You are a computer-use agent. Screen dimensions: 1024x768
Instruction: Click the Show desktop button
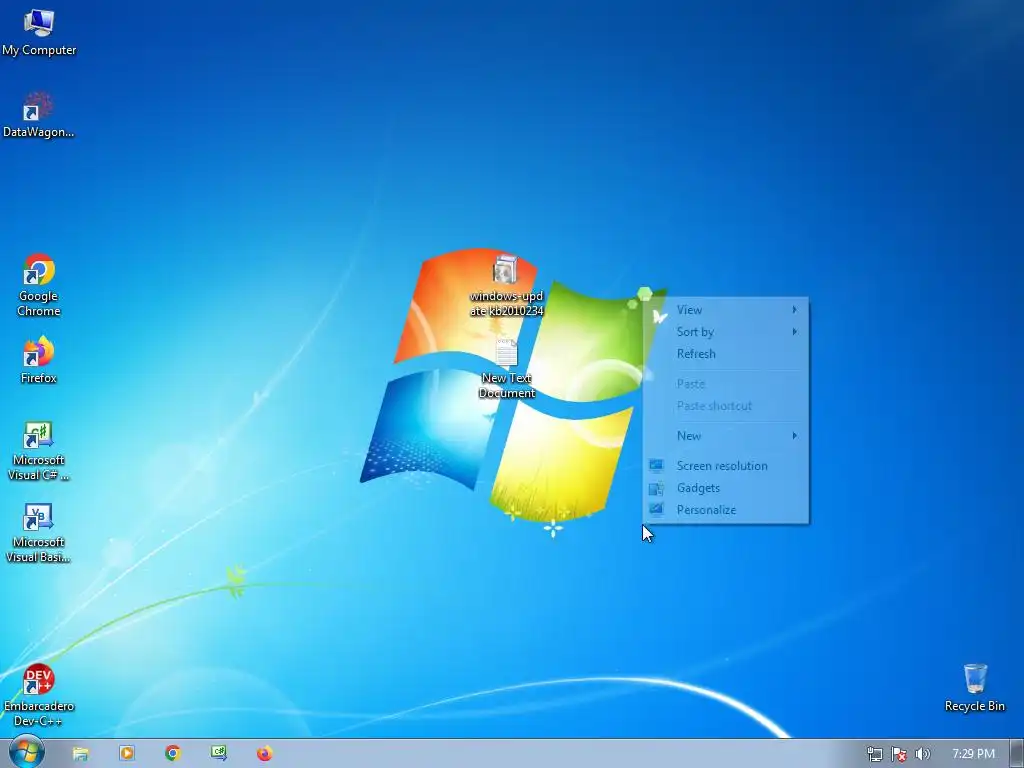click(1017, 754)
